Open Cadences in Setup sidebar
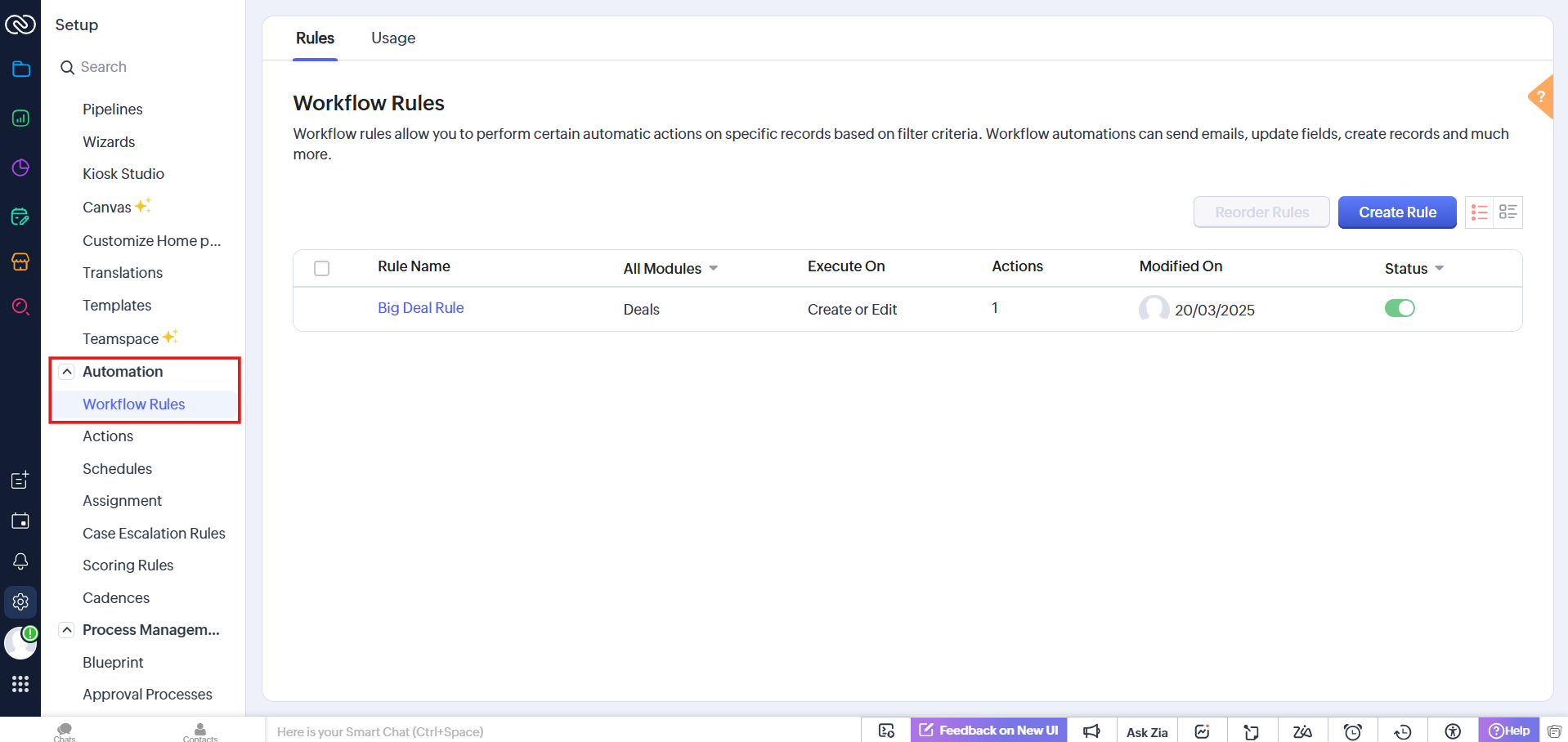The height and width of the screenshot is (742, 1568). coord(116,598)
